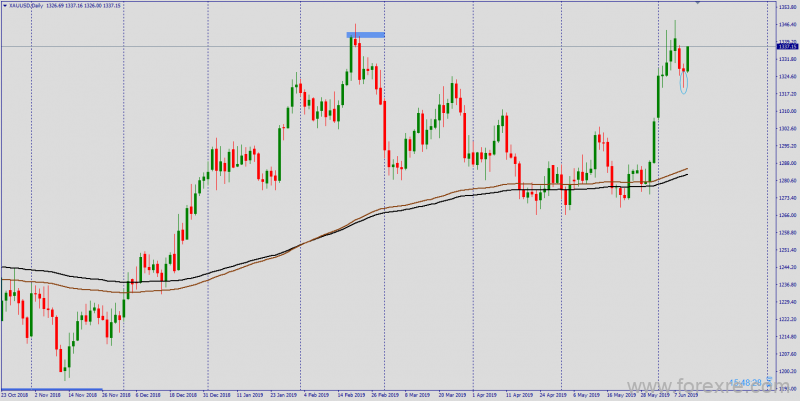Viewport: 800px width, 401px height.
Task: Click the 7 Jun 2019 date label
Action: (685, 395)
